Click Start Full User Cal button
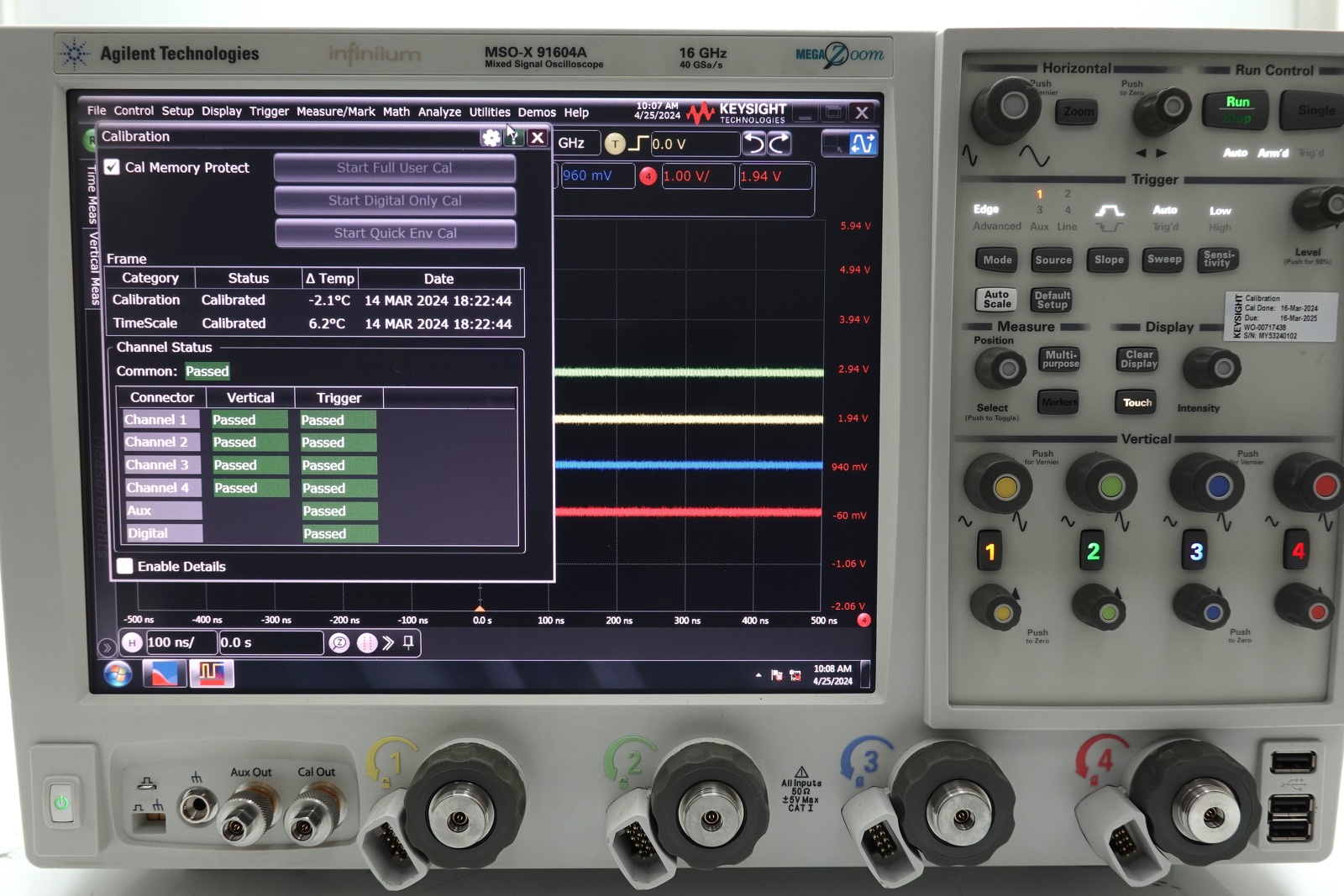Image resolution: width=1344 pixels, height=896 pixels. [x=395, y=168]
